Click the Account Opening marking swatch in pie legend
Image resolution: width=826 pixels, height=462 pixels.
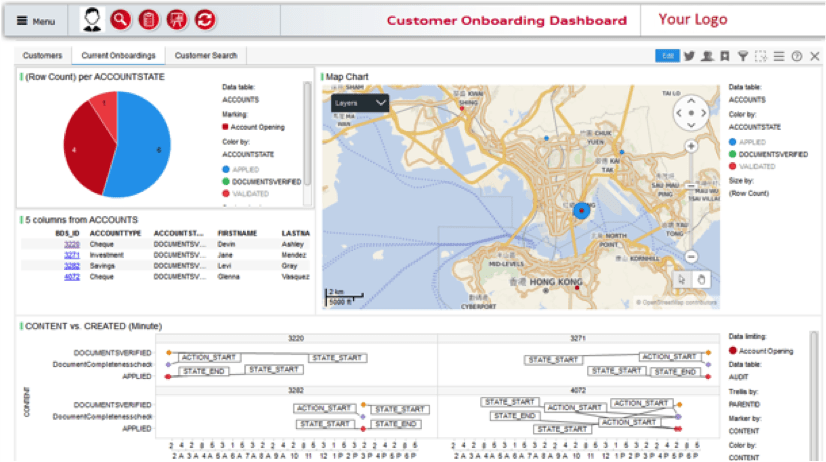click(x=225, y=127)
